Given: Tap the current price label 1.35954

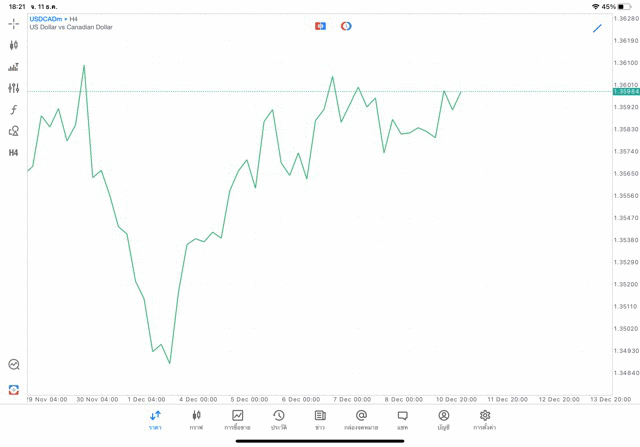Looking at the screenshot, I should click(x=626, y=92).
